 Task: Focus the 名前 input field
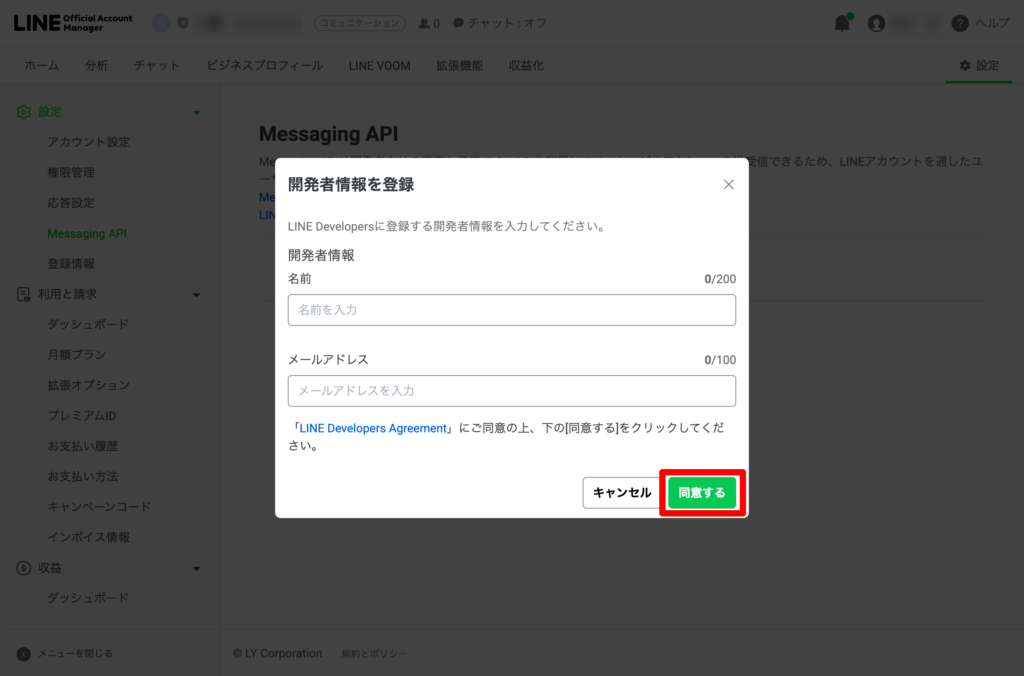pyautogui.click(x=511, y=310)
